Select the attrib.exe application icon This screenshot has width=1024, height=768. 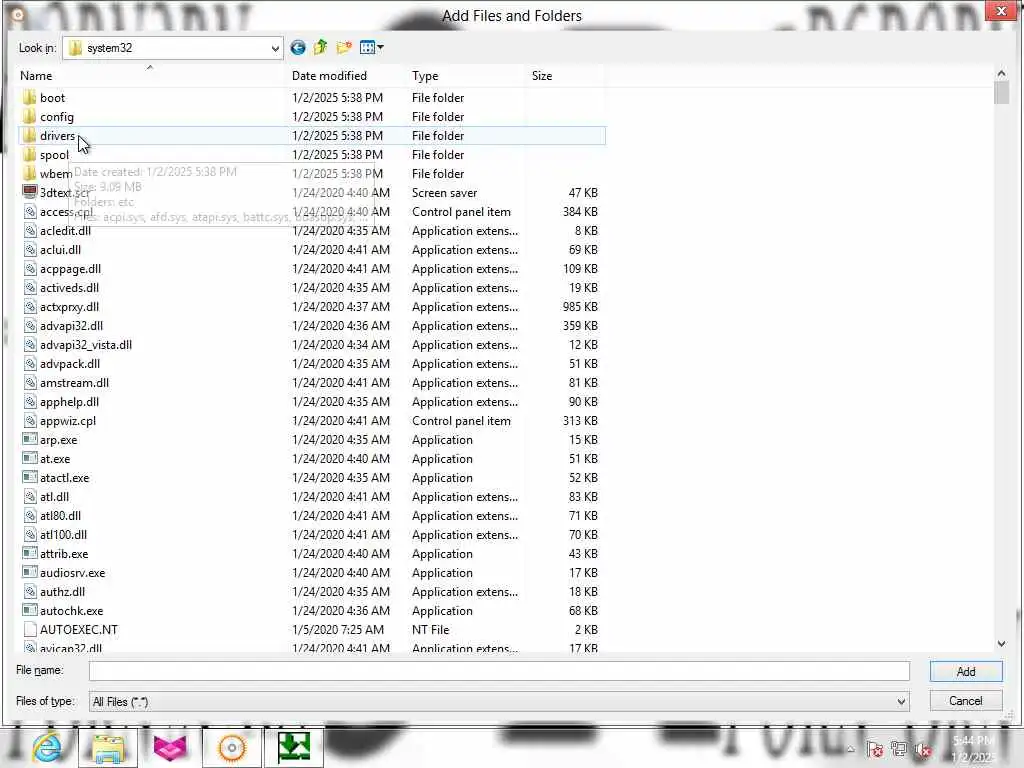point(29,553)
